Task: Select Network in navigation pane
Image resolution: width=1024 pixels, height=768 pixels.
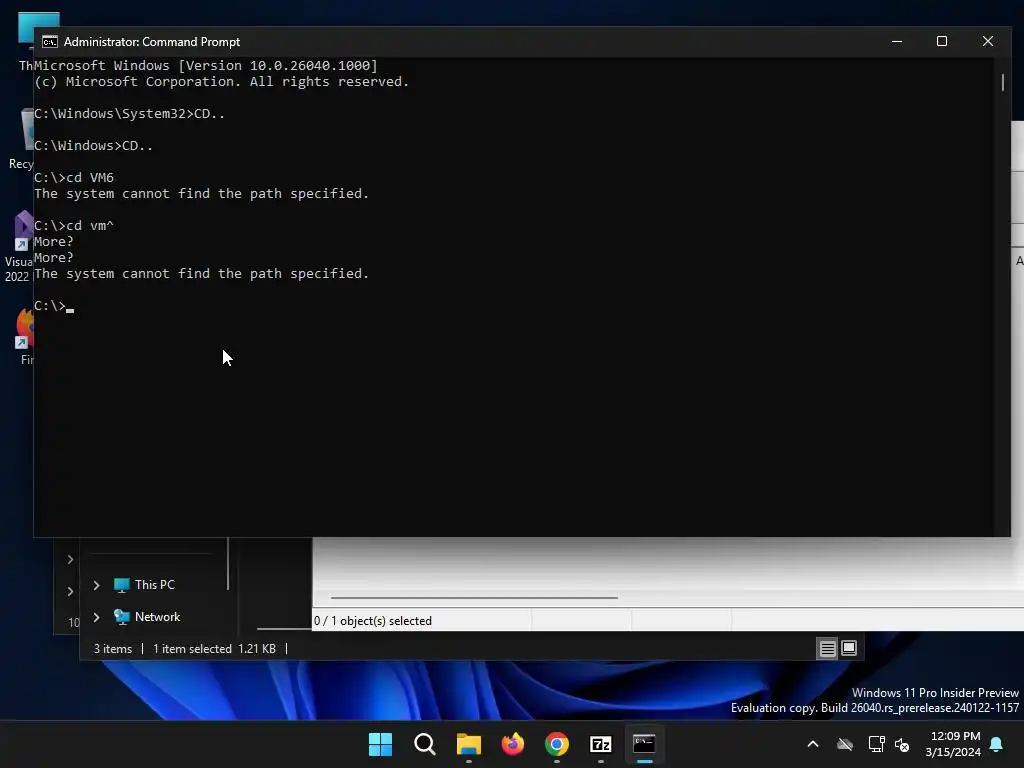Action: (147, 617)
